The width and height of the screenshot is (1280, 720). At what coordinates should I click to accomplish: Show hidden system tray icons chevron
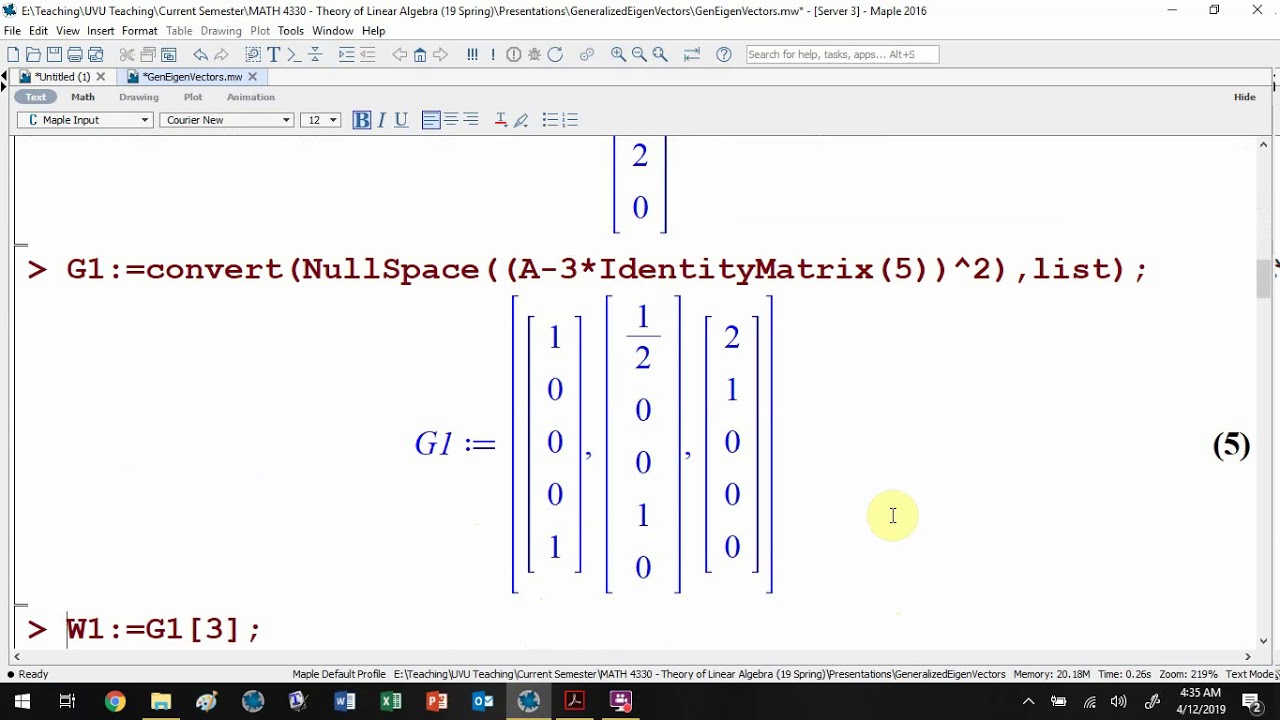click(x=1028, y=701)
